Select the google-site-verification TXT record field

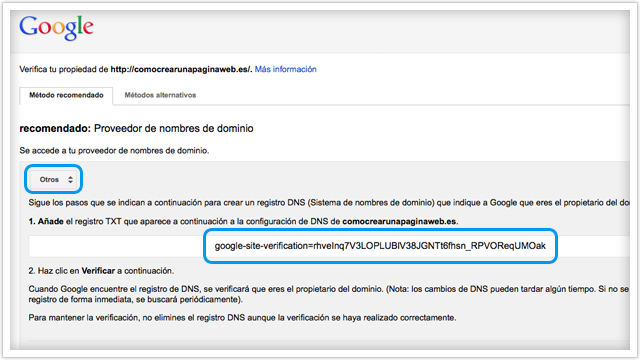[x=329, y=246]
